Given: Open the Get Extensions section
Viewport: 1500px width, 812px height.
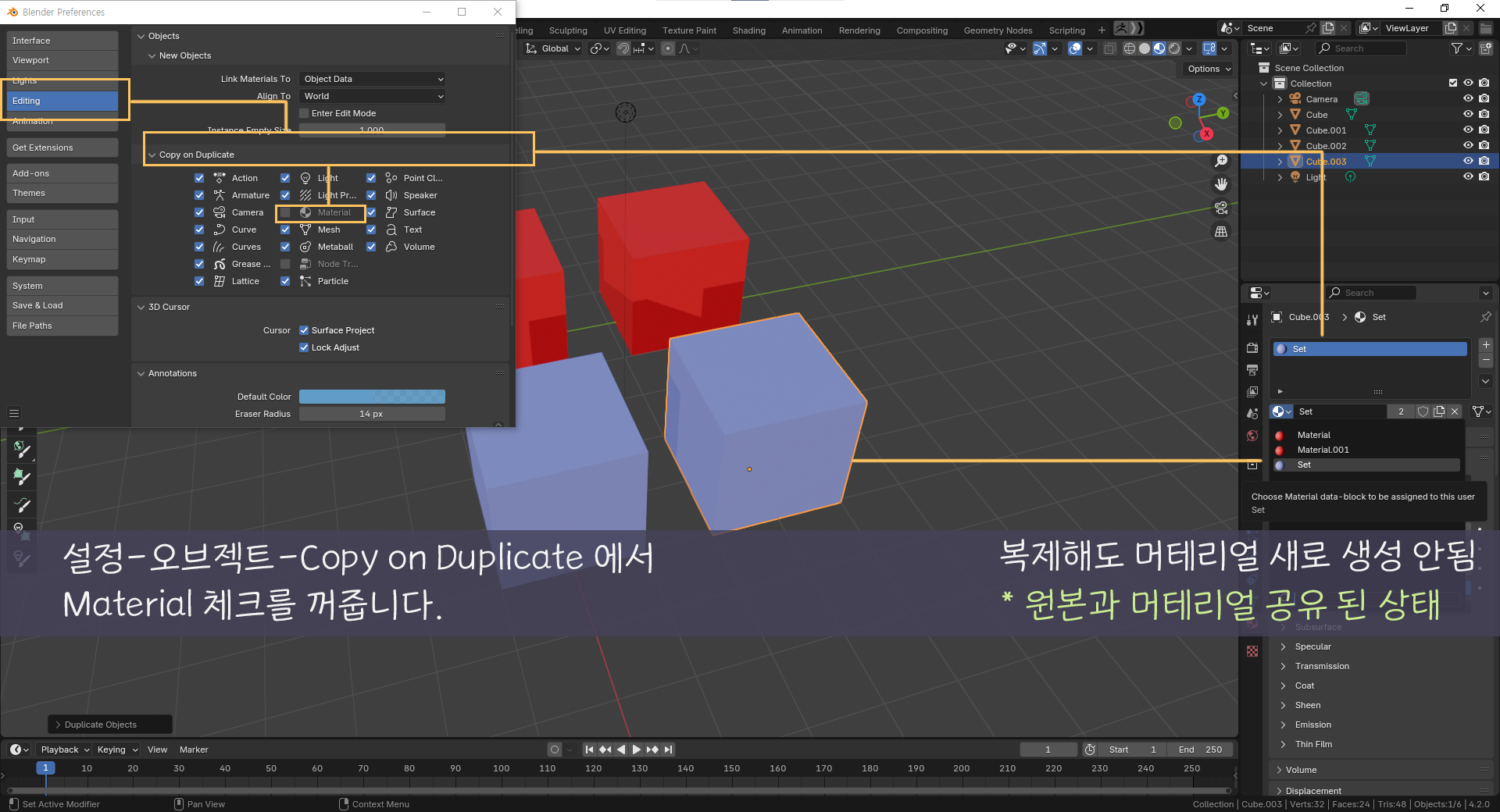Looking at the screenshot, I should coord(62,148).
